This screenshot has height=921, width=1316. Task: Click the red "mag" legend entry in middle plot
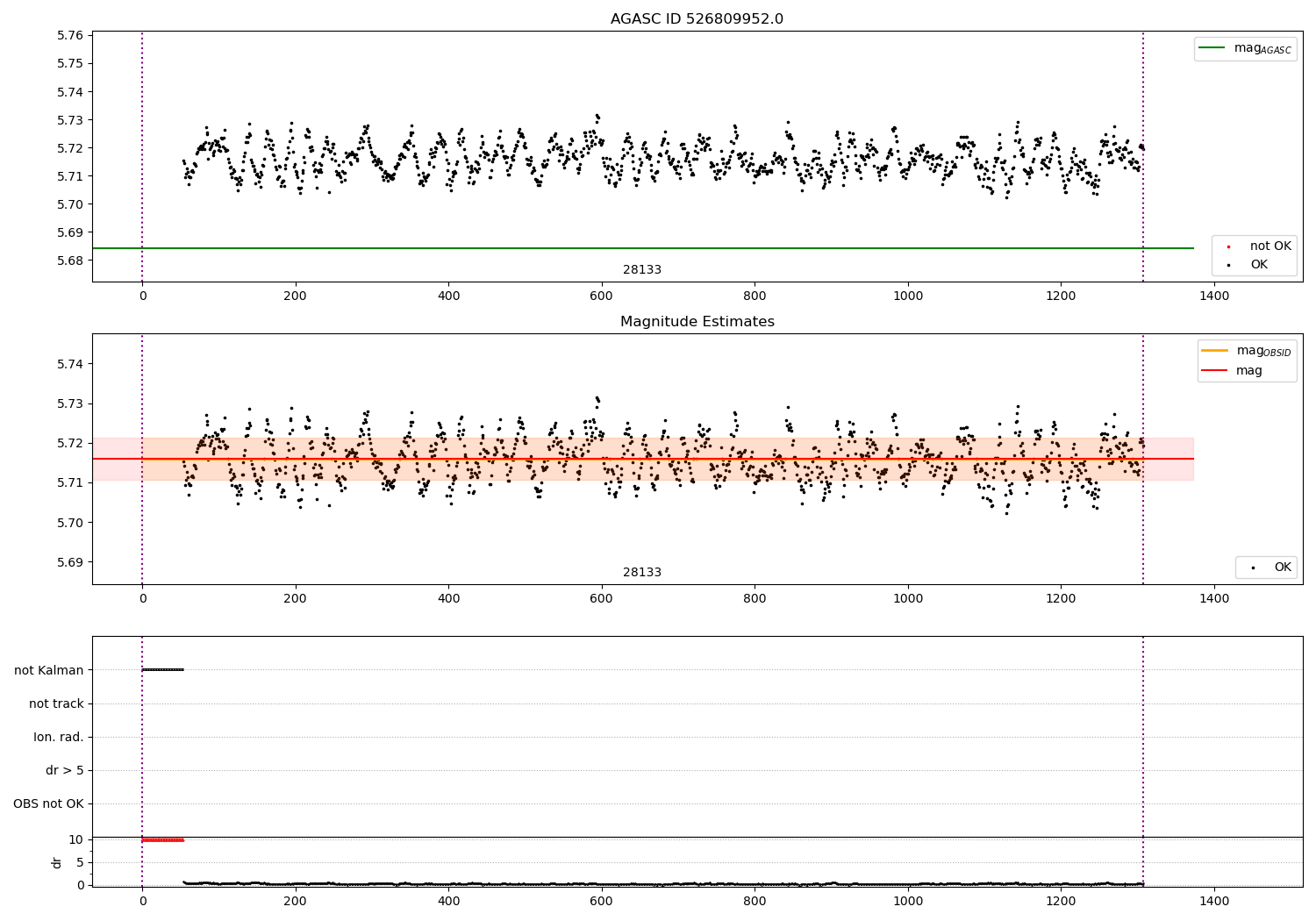(1249, 371)
